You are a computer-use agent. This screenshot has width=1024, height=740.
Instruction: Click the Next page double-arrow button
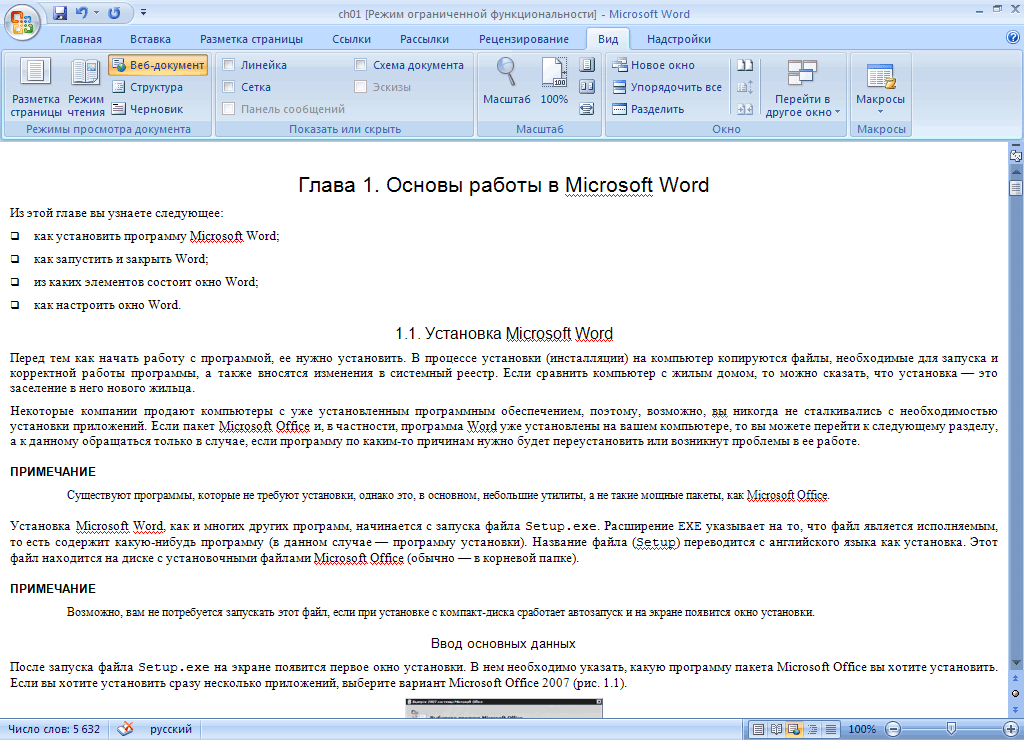pyautogui.click(x=1016, y=709)
